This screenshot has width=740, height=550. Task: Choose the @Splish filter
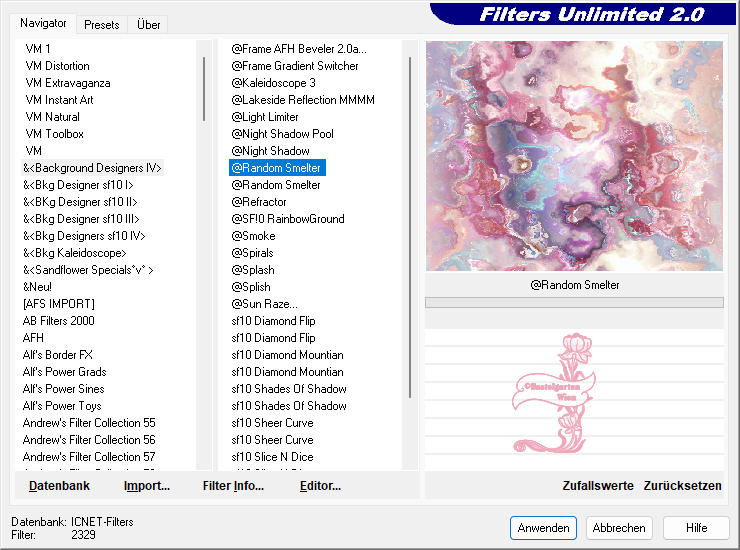pos(251,287)
